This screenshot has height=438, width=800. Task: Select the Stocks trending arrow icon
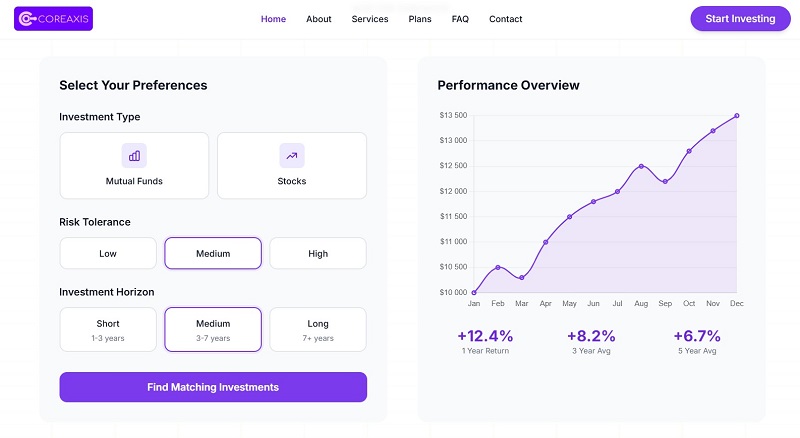292,156
